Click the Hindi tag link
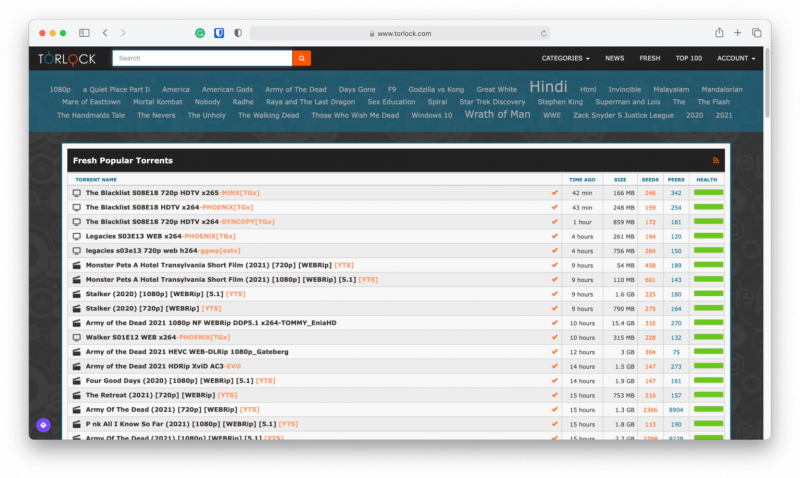800x478 pixels. click(x=548, y=87)
